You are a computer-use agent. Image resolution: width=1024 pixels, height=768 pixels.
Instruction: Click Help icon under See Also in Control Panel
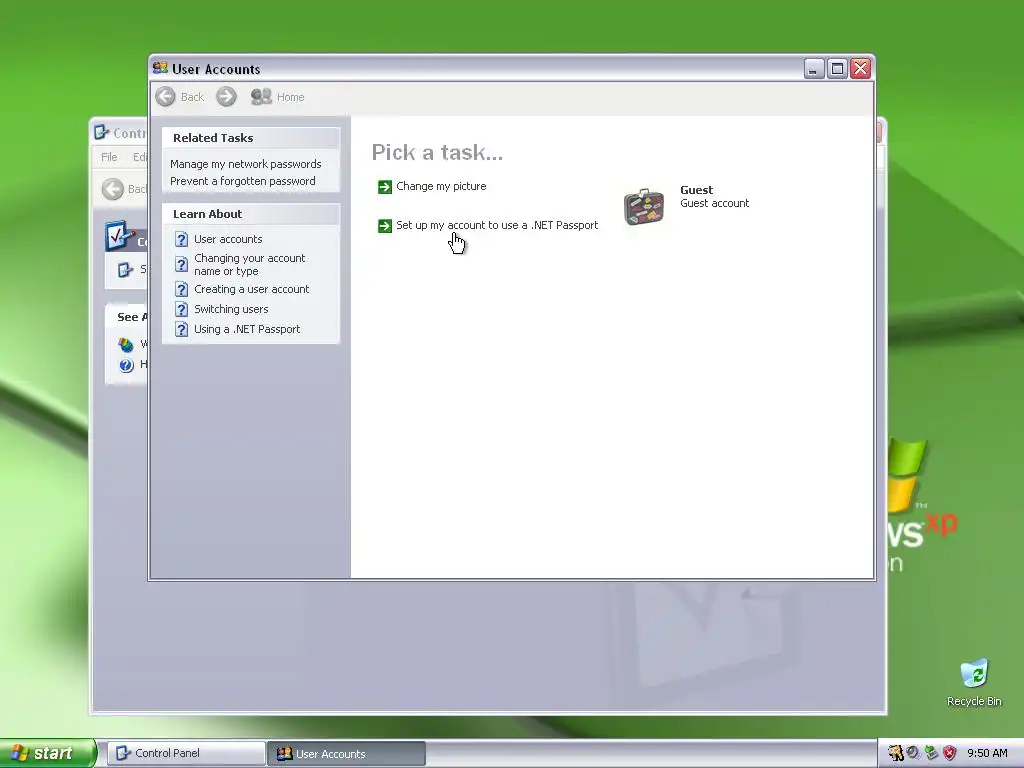point(126,365)
